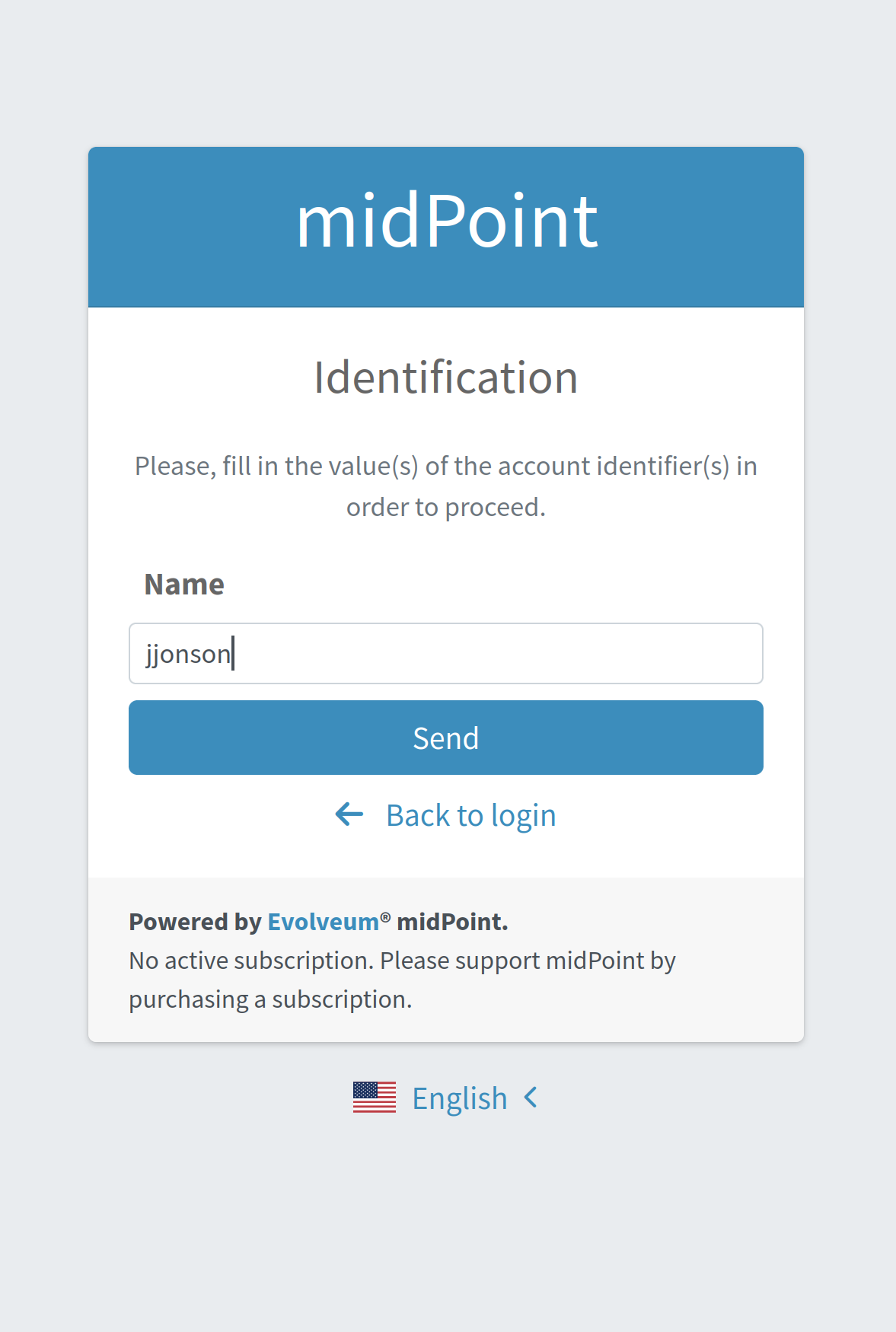Click the 'jjonson' text in the Name field
Screen dimensions: 896x1332
(188, 654)
